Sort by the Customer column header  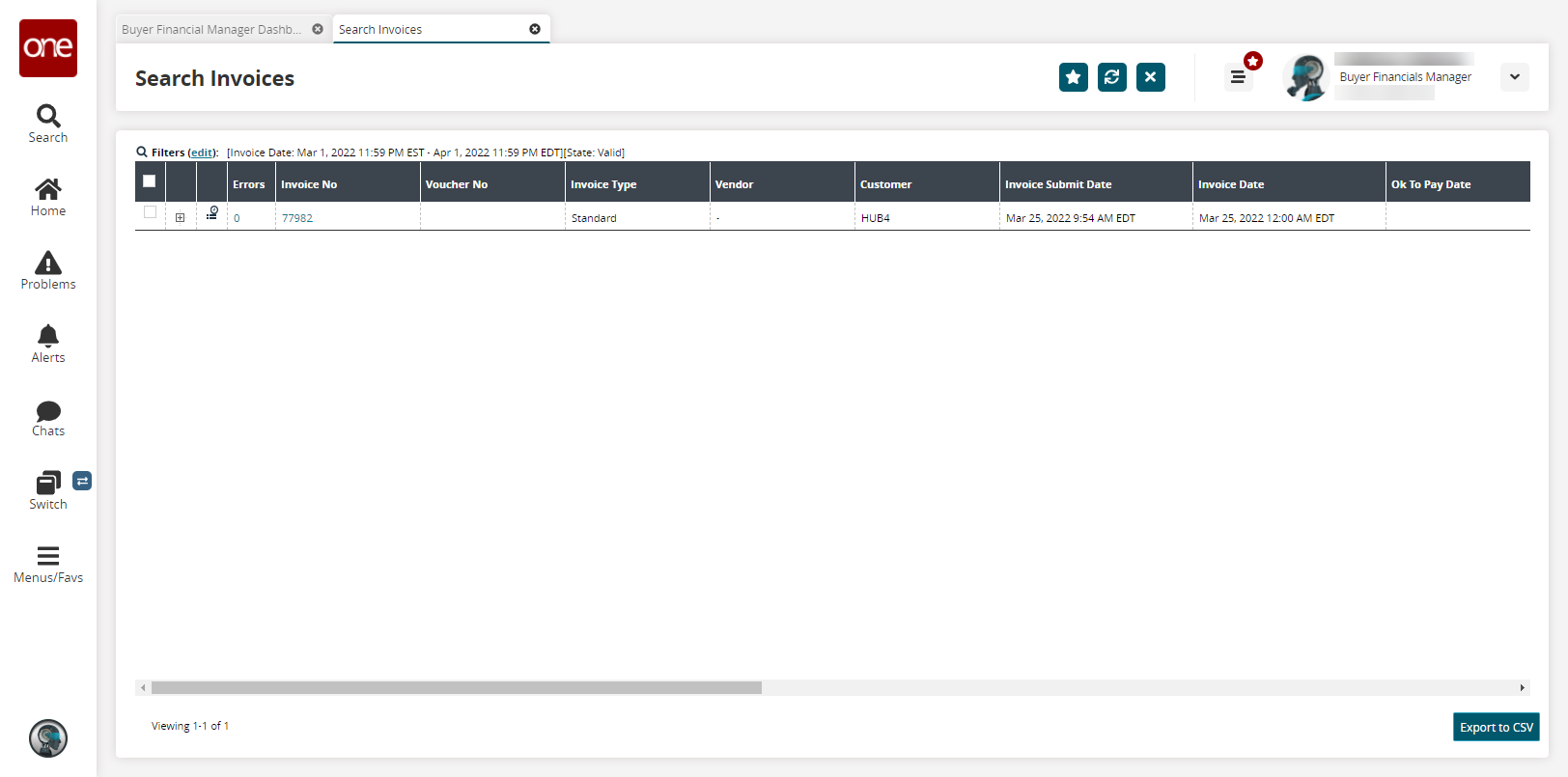pyautogui.click(x=927, y=183)
